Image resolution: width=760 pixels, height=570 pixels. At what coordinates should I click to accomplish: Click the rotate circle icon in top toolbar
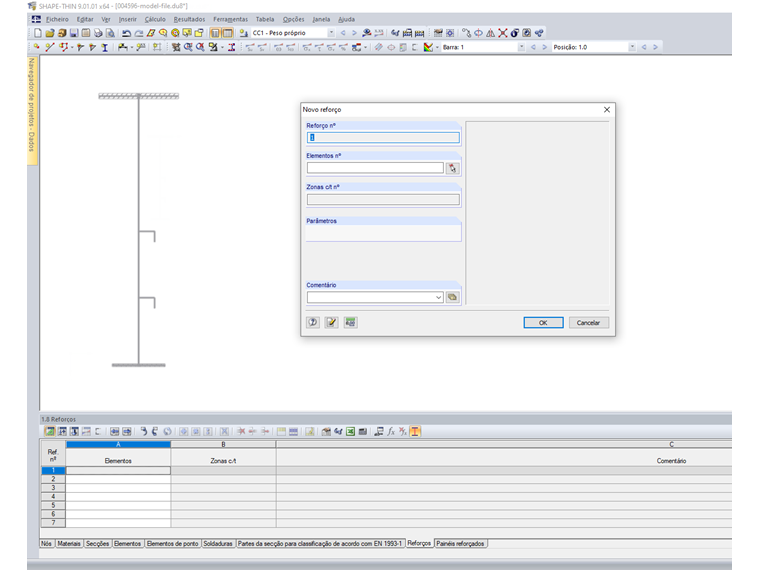pos(478,33)
